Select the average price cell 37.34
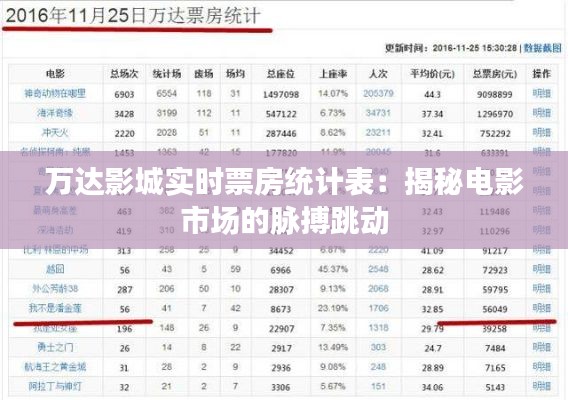Screen dimensions: 568x400 tap(432, 114)
